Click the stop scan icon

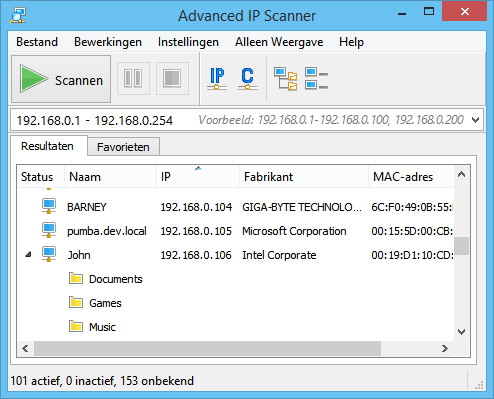[x=172, y=78]
